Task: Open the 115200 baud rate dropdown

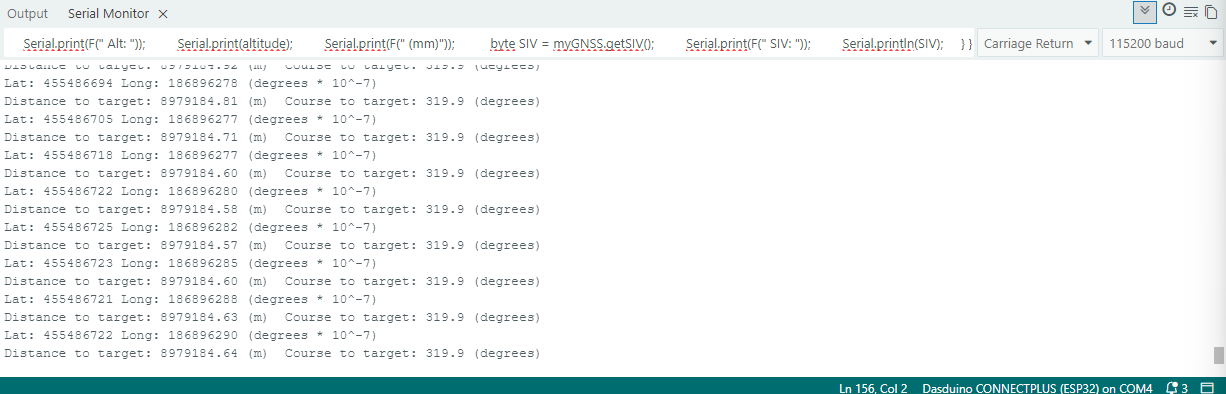Action: (x=1163, y=44)
